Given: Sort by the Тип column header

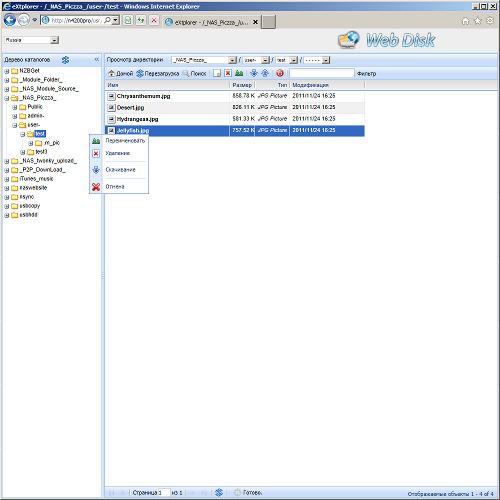Looking at the screenshot, I should click(272, 85).
